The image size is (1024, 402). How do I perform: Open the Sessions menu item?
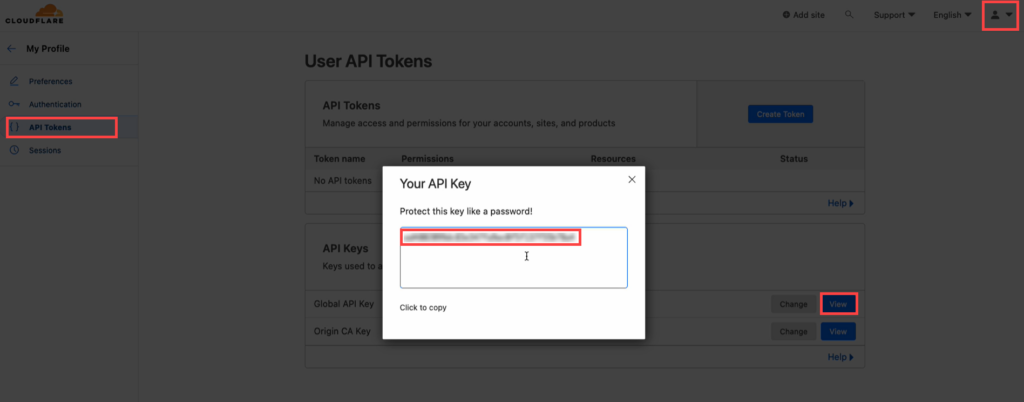tap(44, 150)
